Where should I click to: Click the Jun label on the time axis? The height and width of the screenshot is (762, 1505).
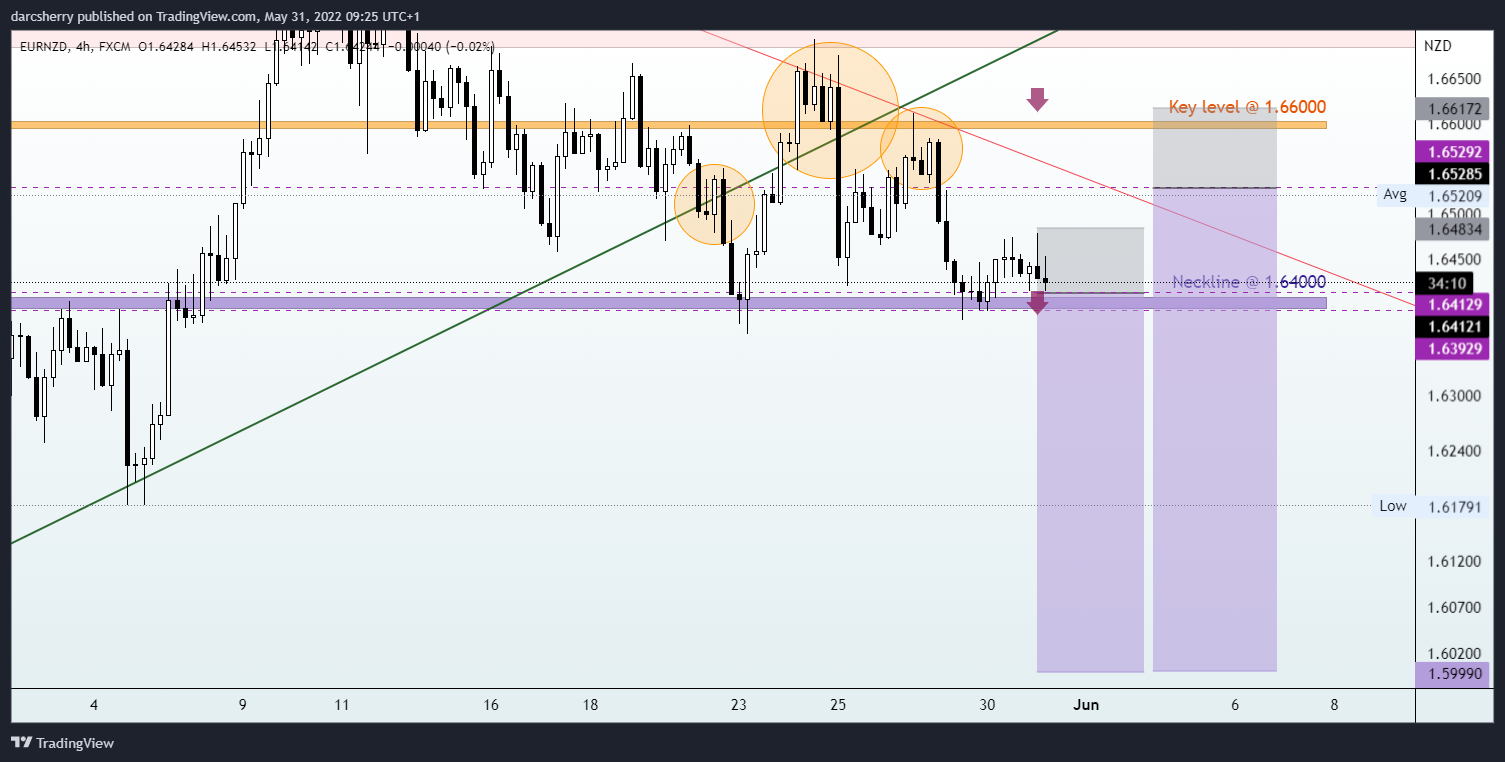1086,705
